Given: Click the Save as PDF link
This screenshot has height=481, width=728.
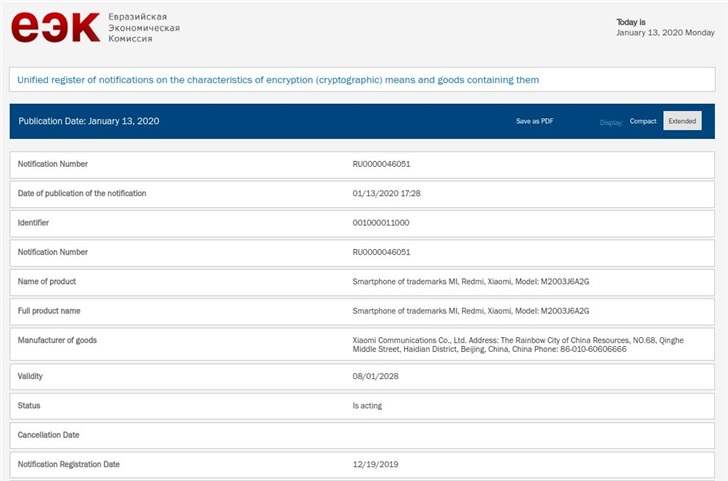Looking at the screenshot, I should pyautogui.click(x=534, y=121).
